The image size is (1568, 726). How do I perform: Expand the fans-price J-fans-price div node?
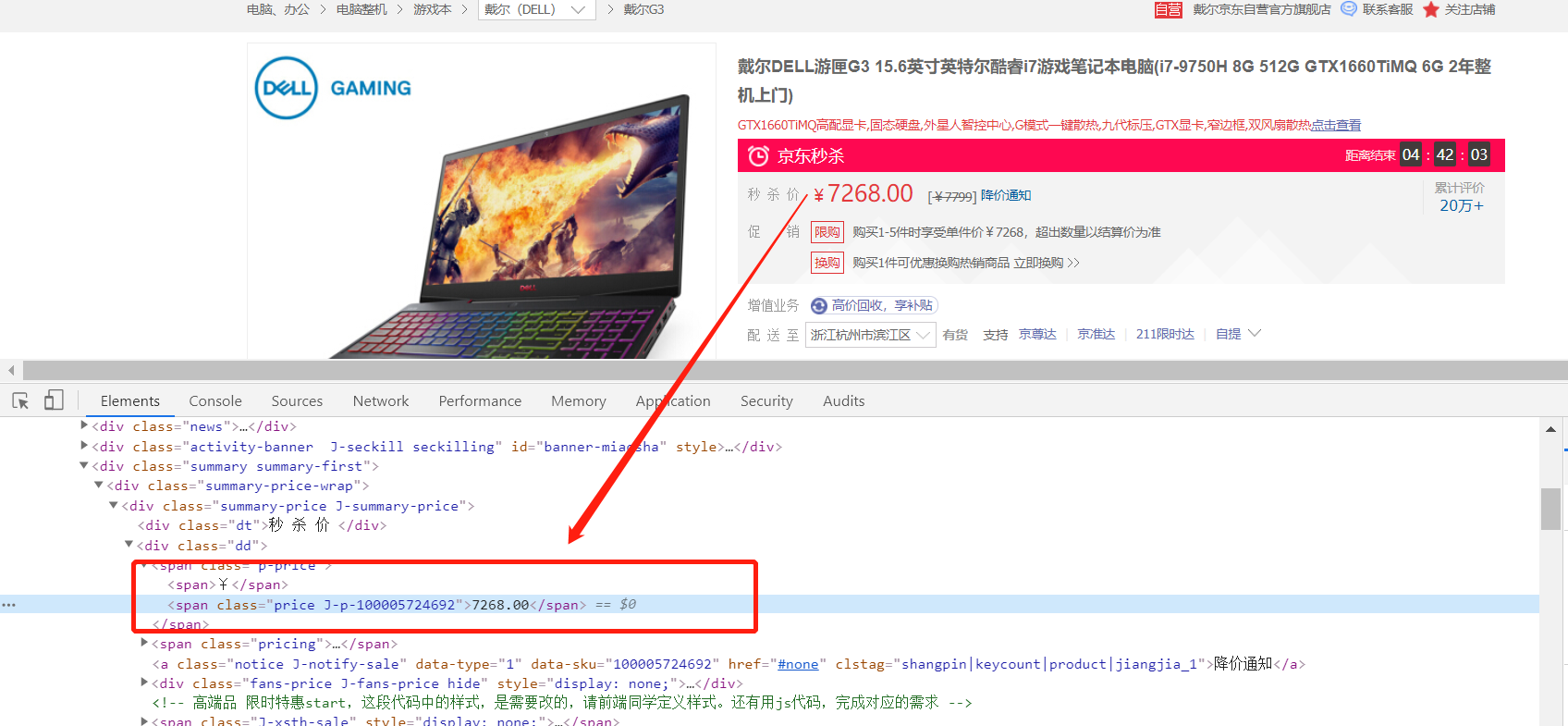[143, 683]
